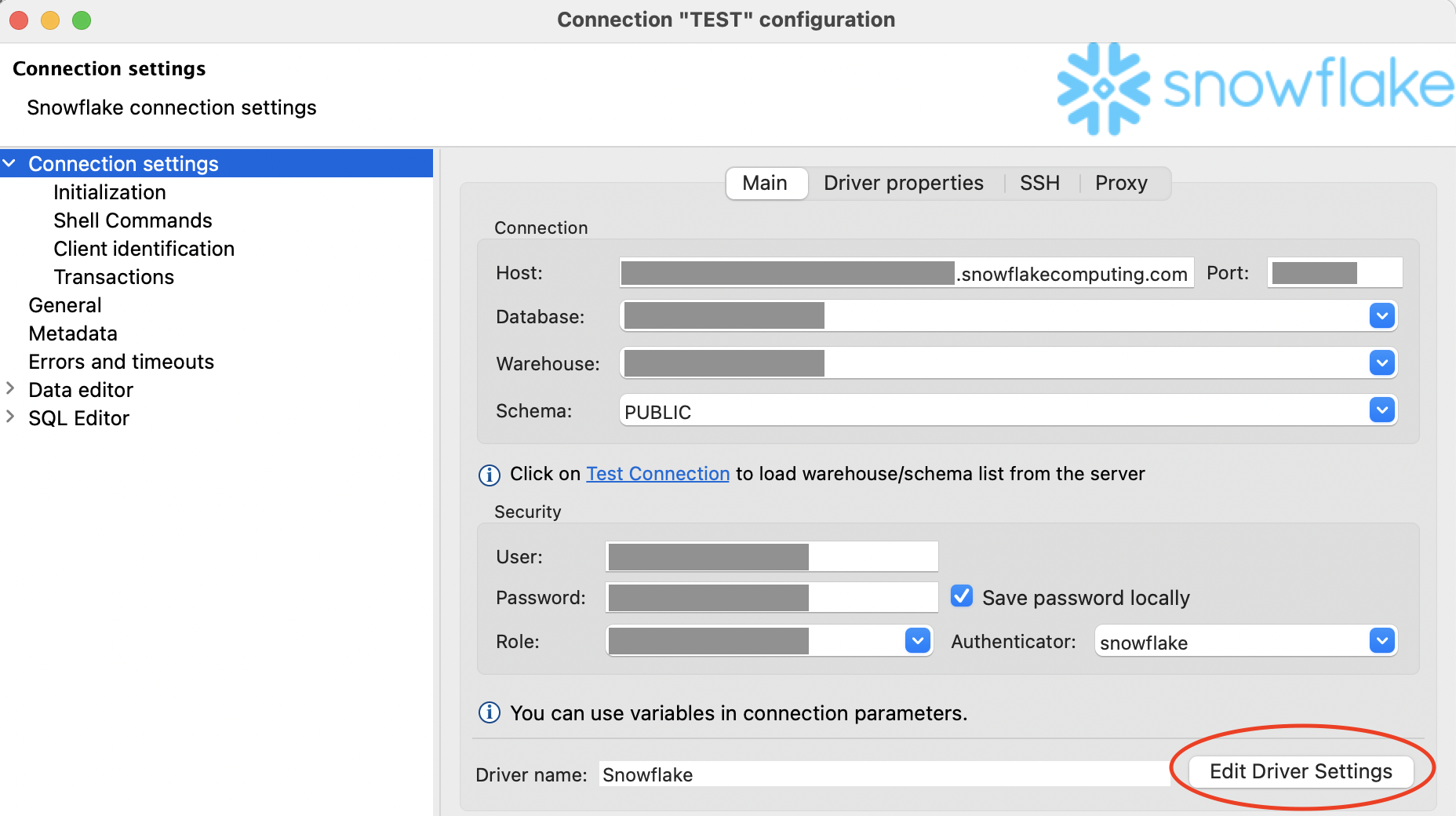Switch to the Driver properties tab
The height and width of the screenshot is (816, 1456).
[903, 183]
